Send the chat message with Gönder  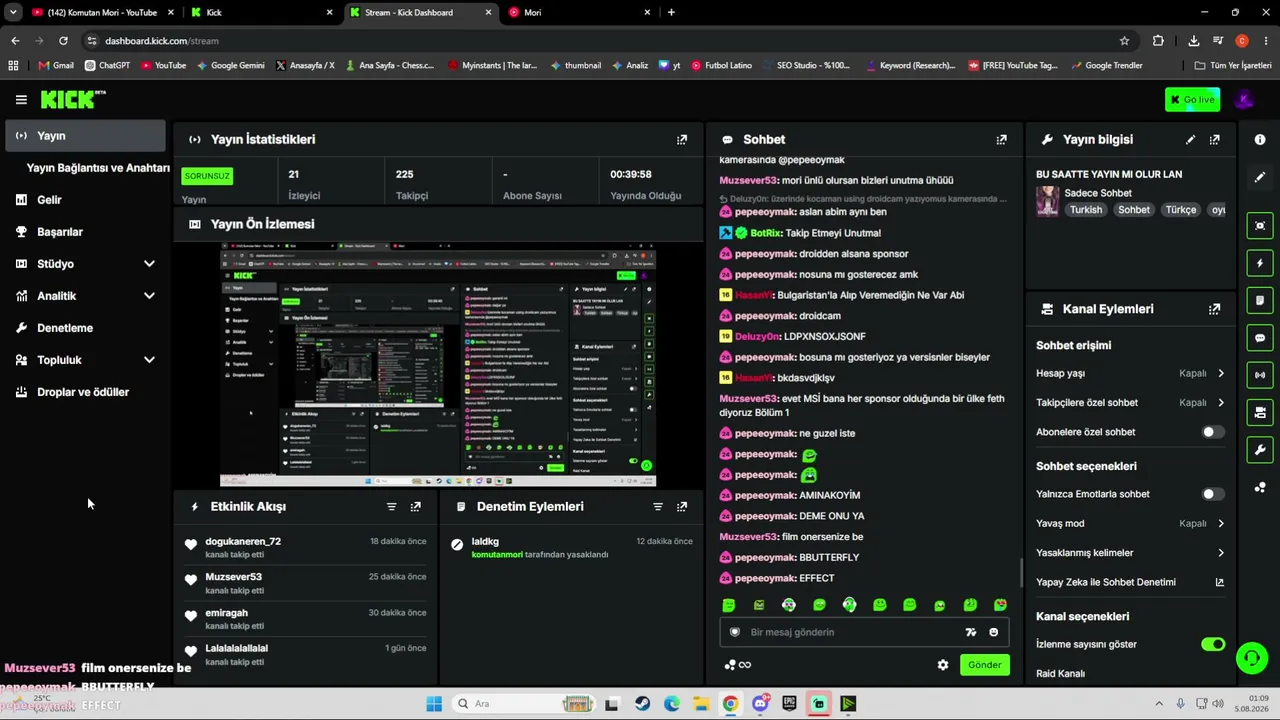pos(984,665)
